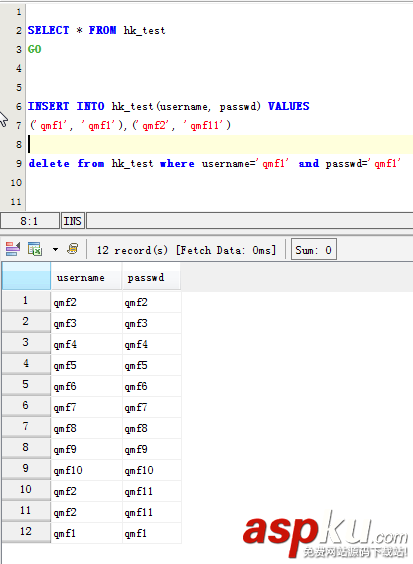Select row header 1 in results grid
Screen dimensions: 413x564
pyautogui.click(x=26, y=301)
